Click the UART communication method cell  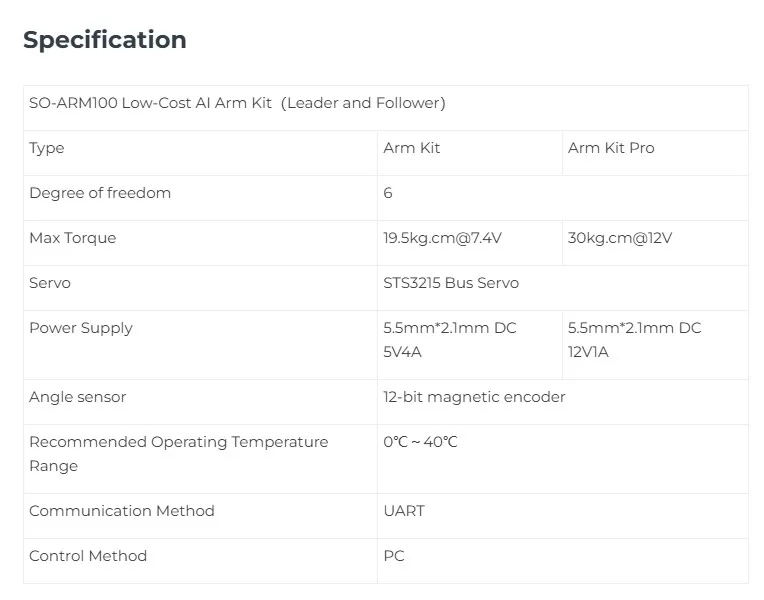[404, 511]
